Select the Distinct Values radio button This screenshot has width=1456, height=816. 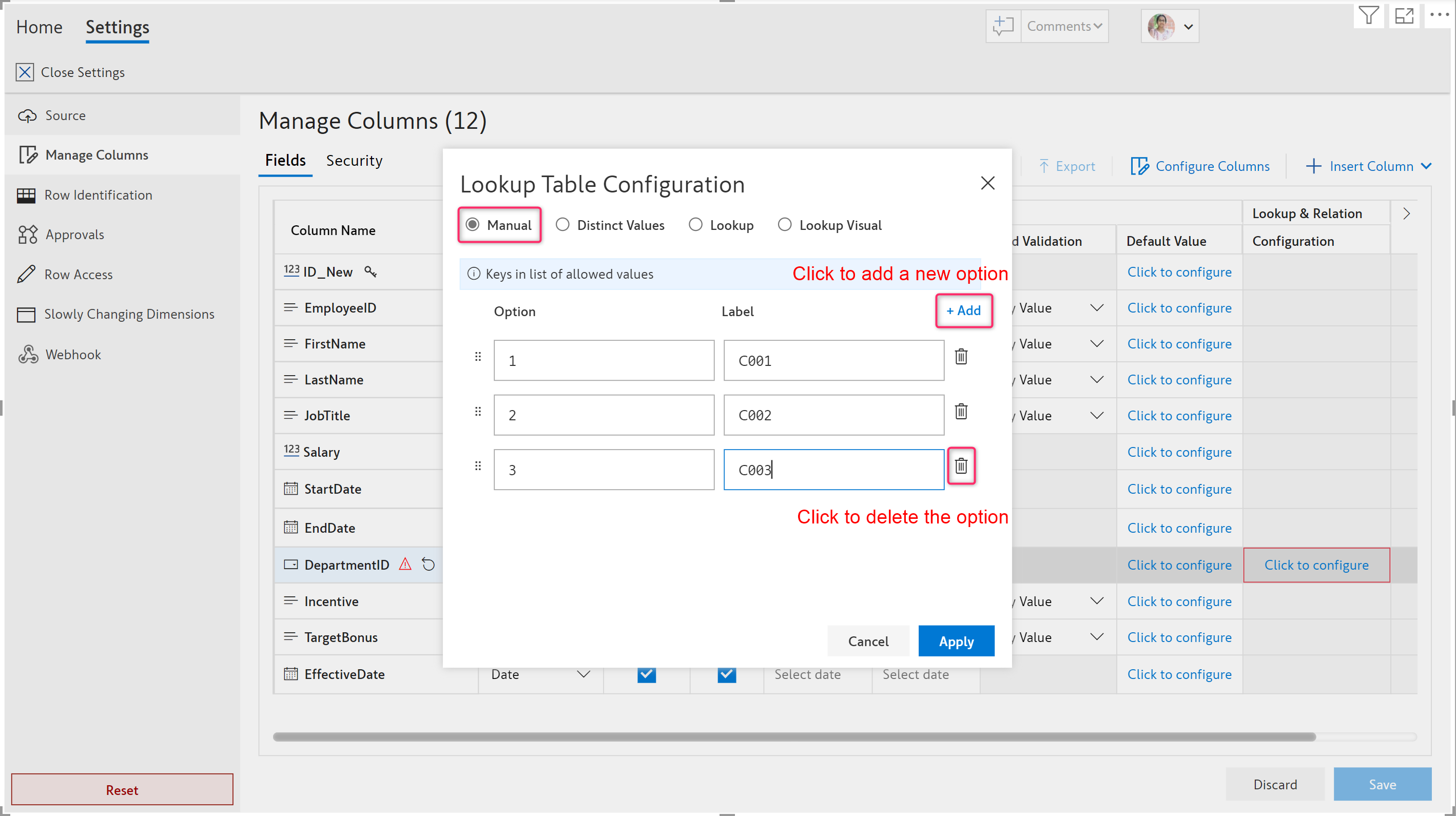point(562,225)
